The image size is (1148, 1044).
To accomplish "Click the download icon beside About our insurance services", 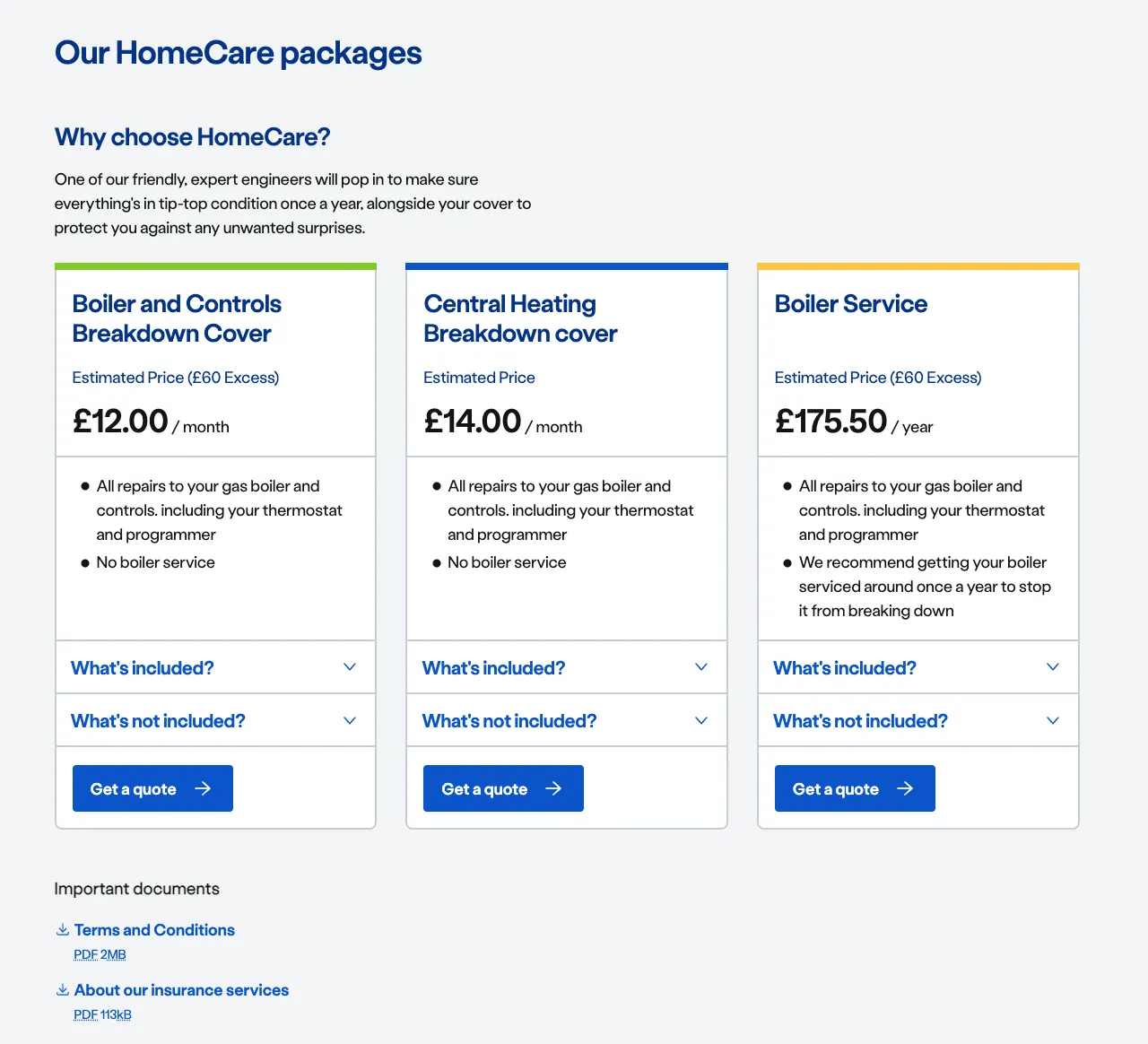I will click(x=63, y=989).
